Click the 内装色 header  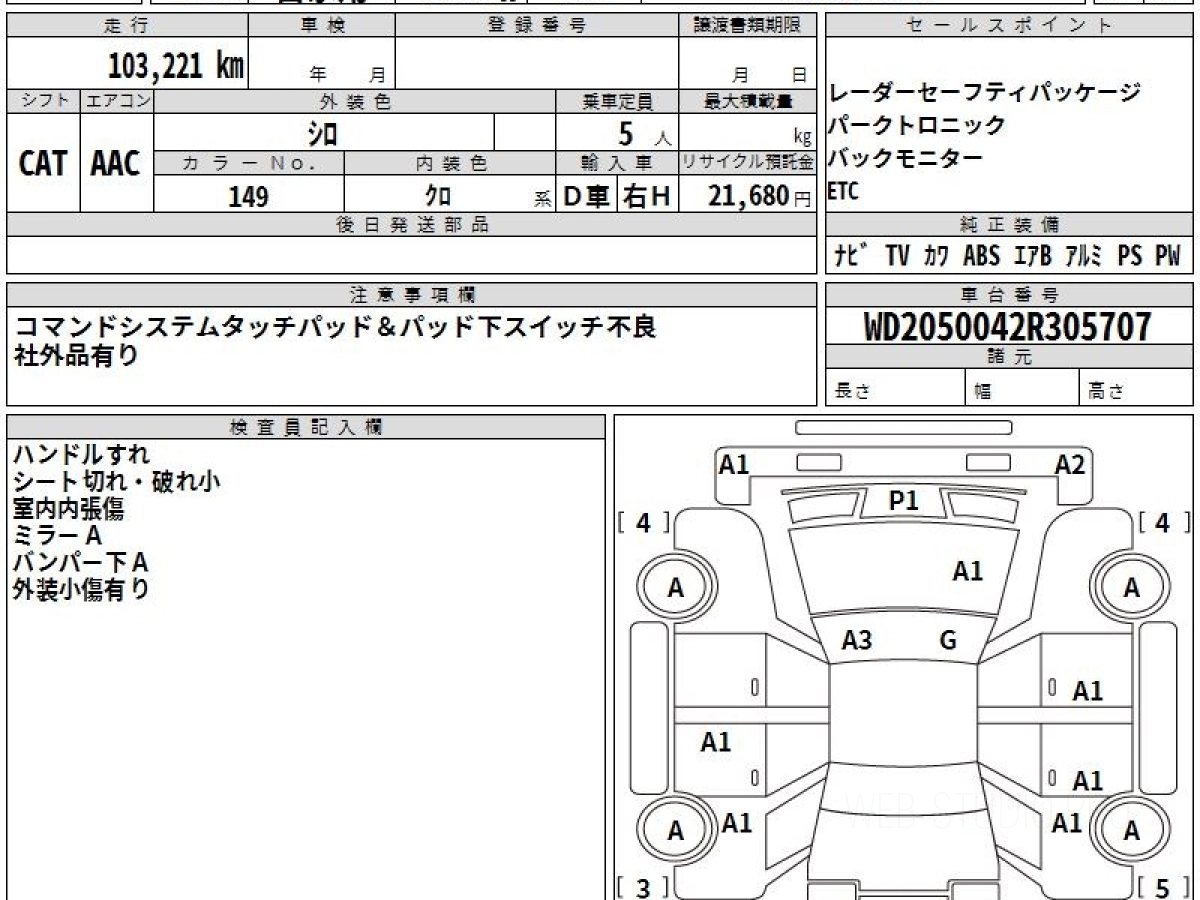click(450, 163)
